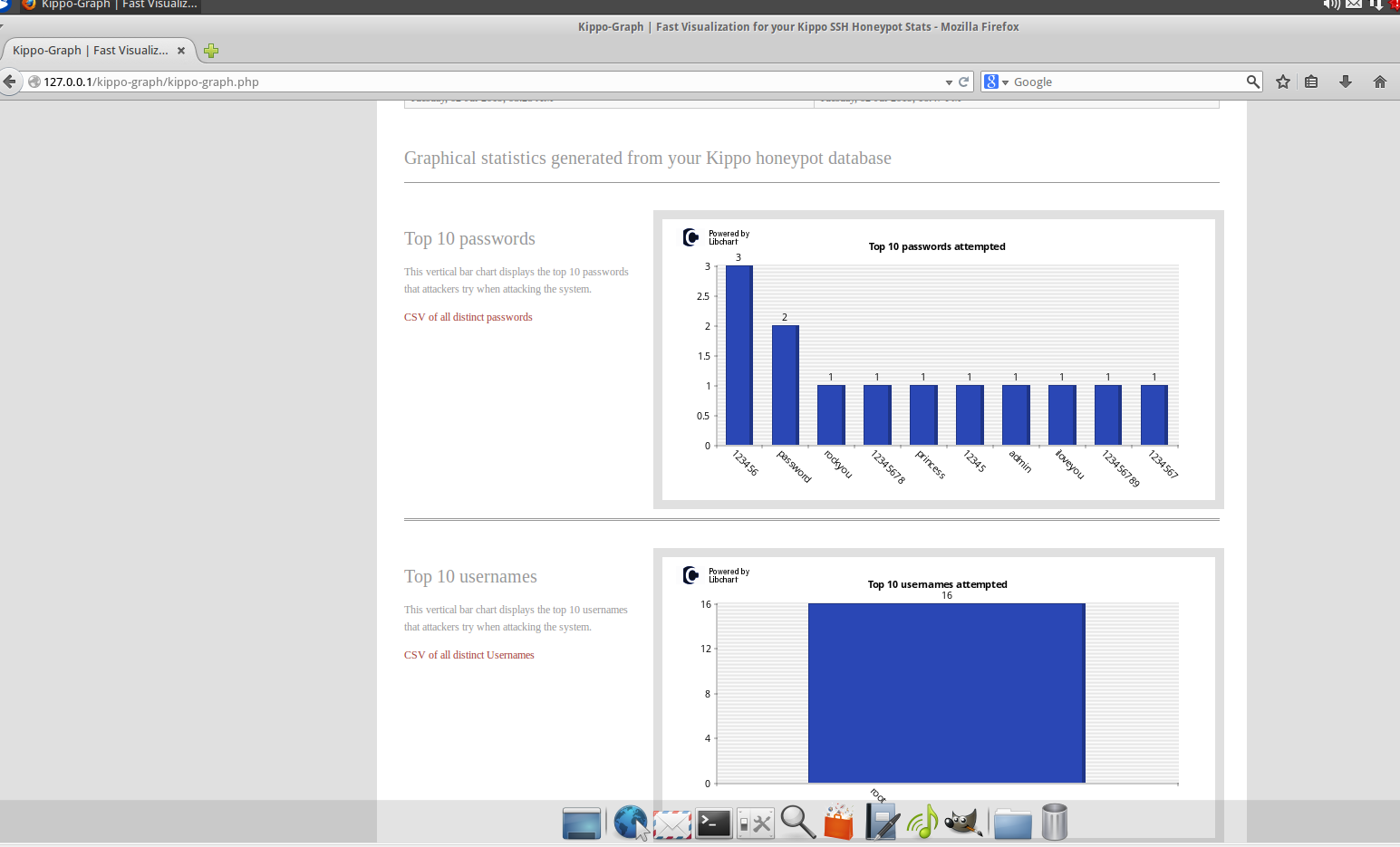Screen dimensions: 1400x847
Task: Open the Downloads arrow icon in toolbar
Action: pos(1346,82)
